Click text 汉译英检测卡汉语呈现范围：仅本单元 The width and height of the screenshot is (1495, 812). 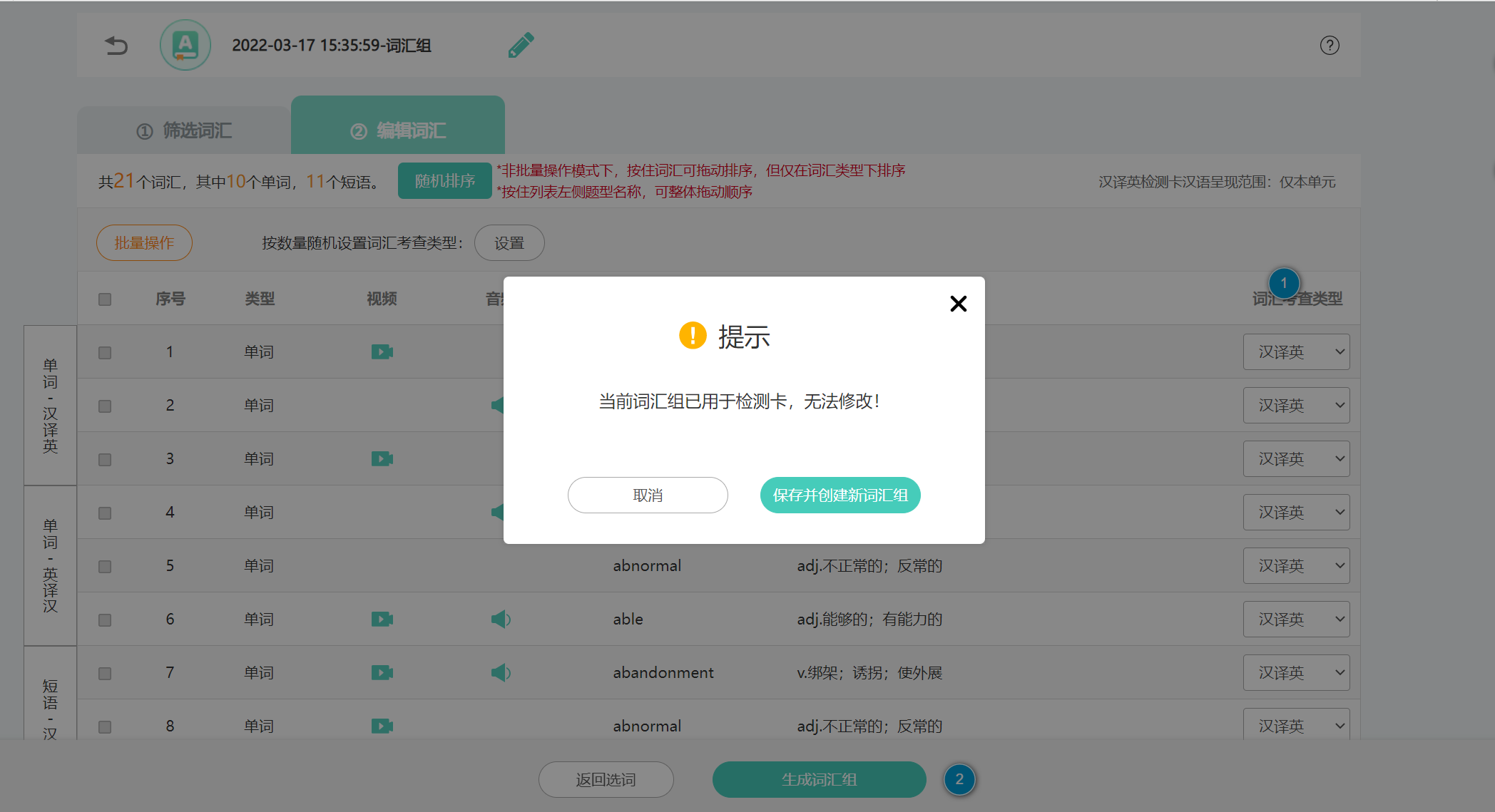click(1217, 182)
